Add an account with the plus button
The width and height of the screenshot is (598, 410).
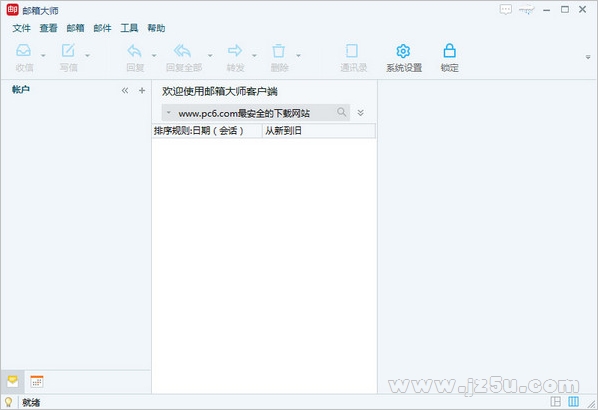click(142, 90)
